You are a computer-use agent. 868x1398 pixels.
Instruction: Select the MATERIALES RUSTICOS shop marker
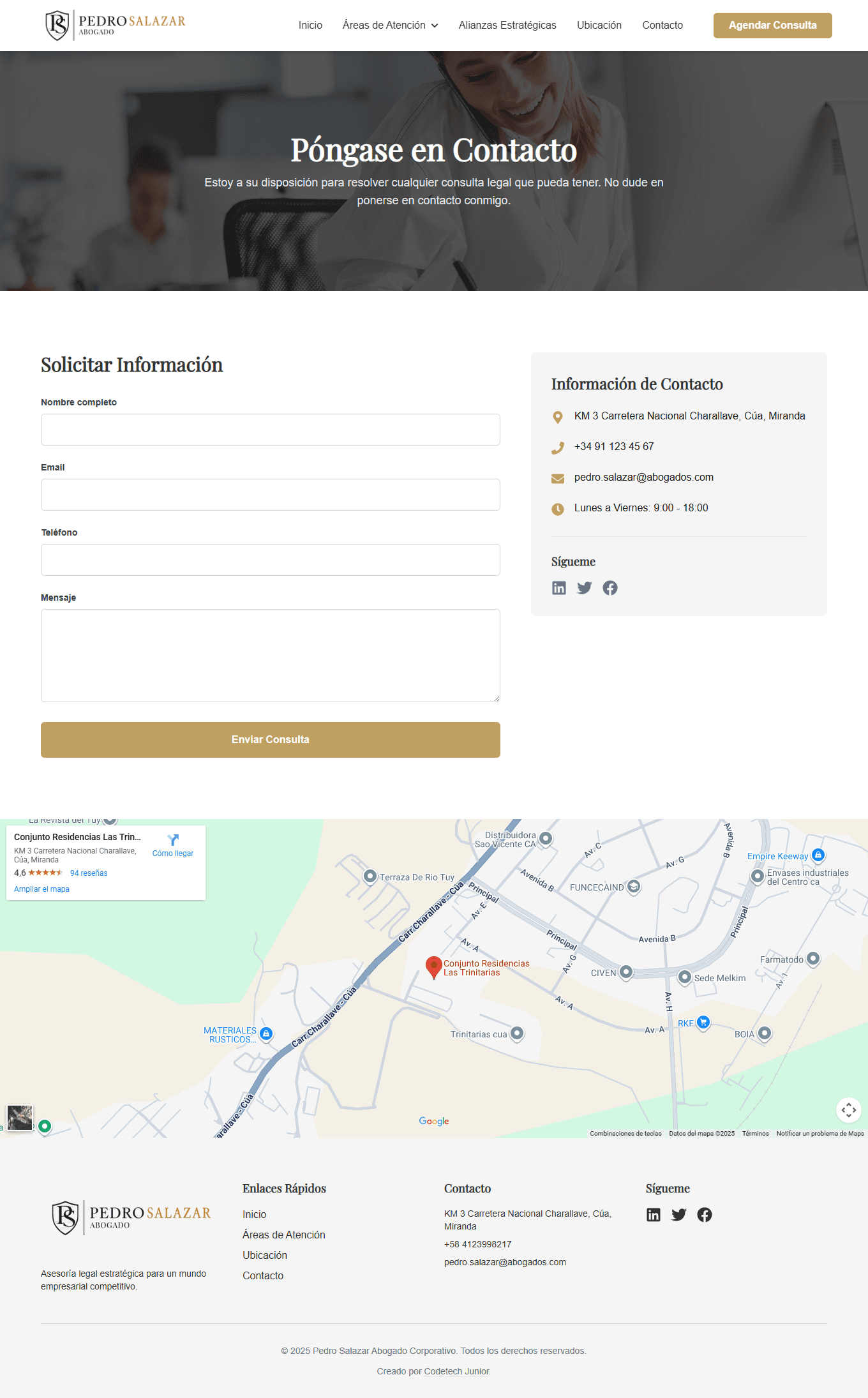[x=267, y=1033]
